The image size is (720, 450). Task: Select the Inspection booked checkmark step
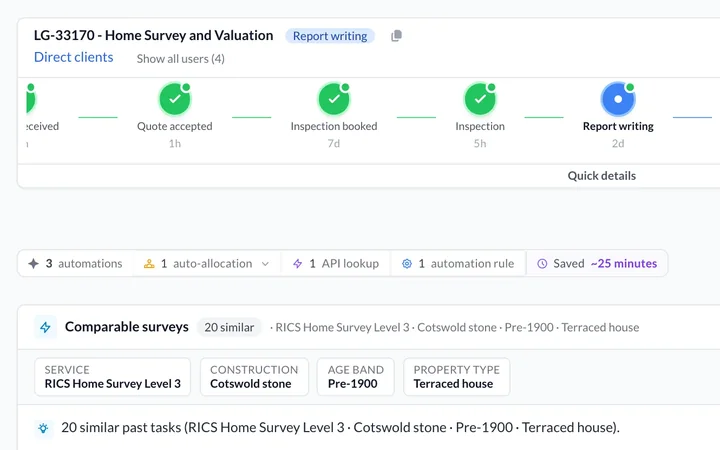(334, 99)
